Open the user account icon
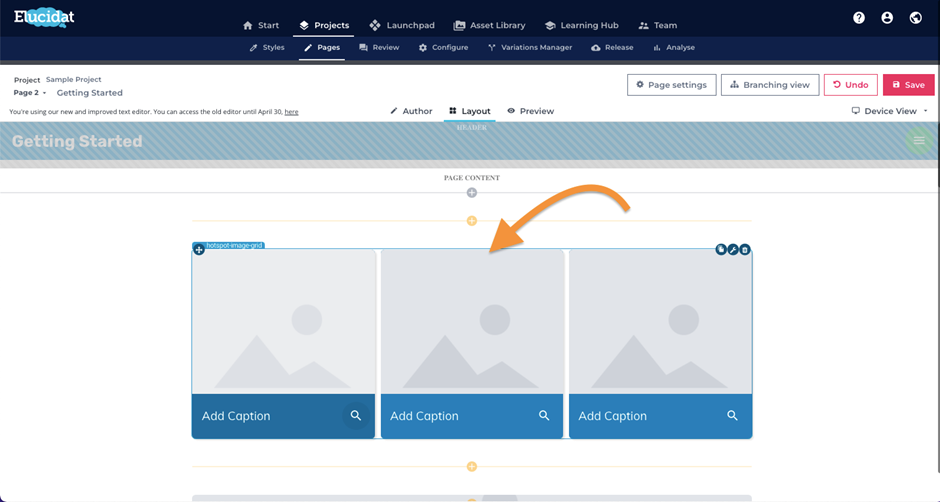The height and width of the screenshot is (502, 940). pos(887,18)
